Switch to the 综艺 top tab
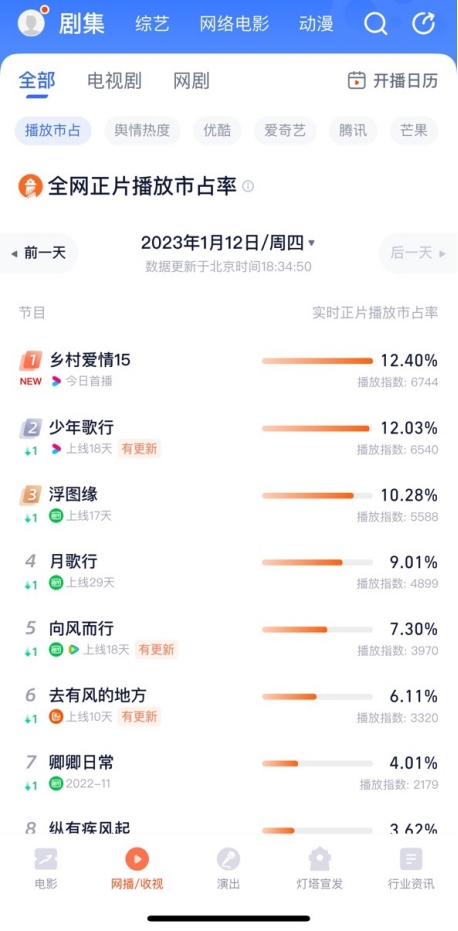Screen dimensions: 458x931 pyautogui.click(x=152, y=24)
